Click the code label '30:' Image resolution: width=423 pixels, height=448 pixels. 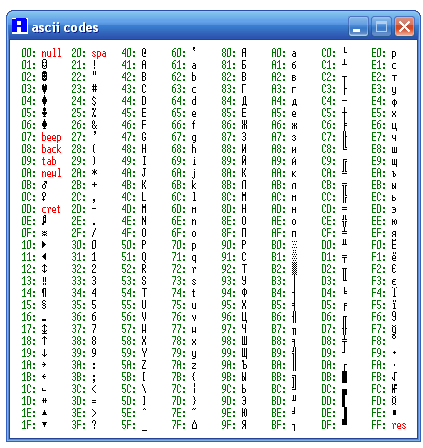79,245
